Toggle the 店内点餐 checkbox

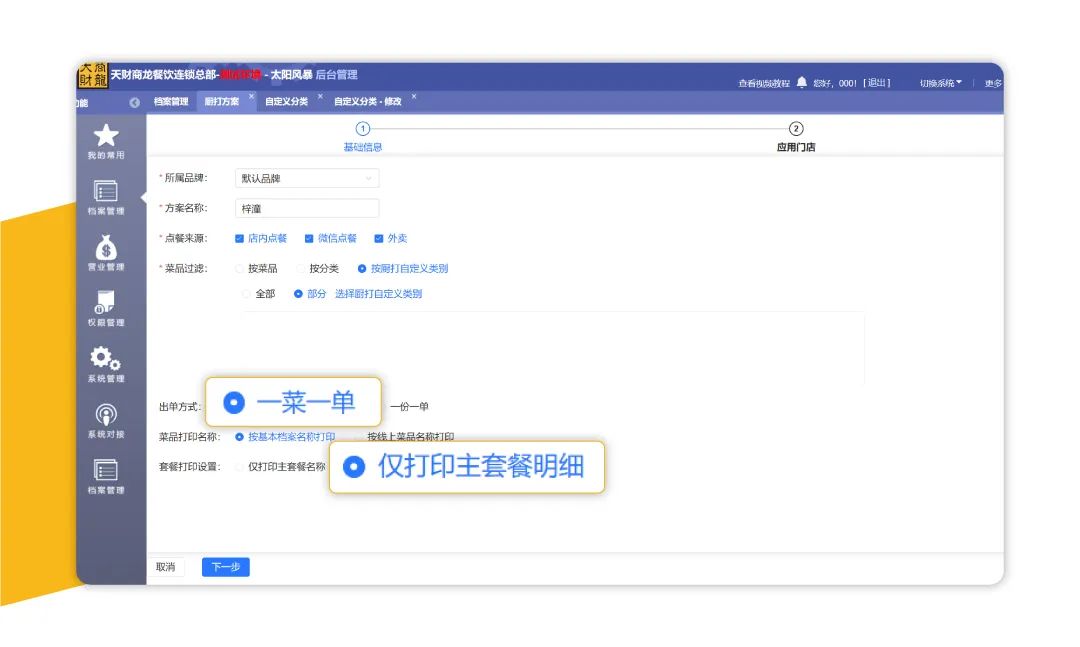click(x=239, y=238)
